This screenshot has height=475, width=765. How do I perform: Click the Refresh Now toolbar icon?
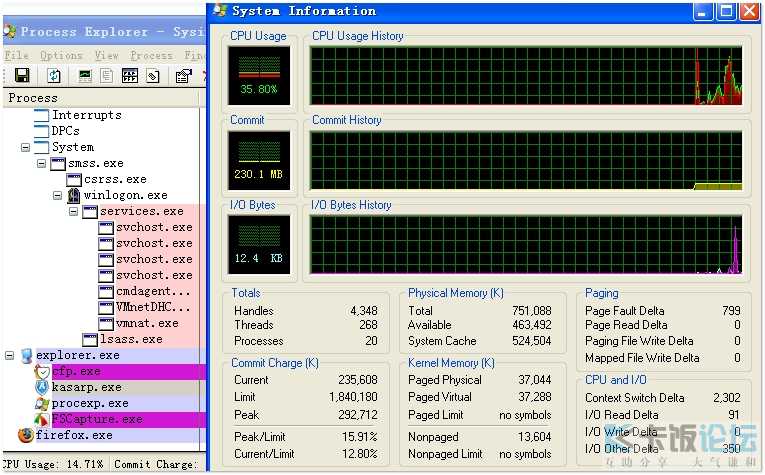[x=54, y=76]
